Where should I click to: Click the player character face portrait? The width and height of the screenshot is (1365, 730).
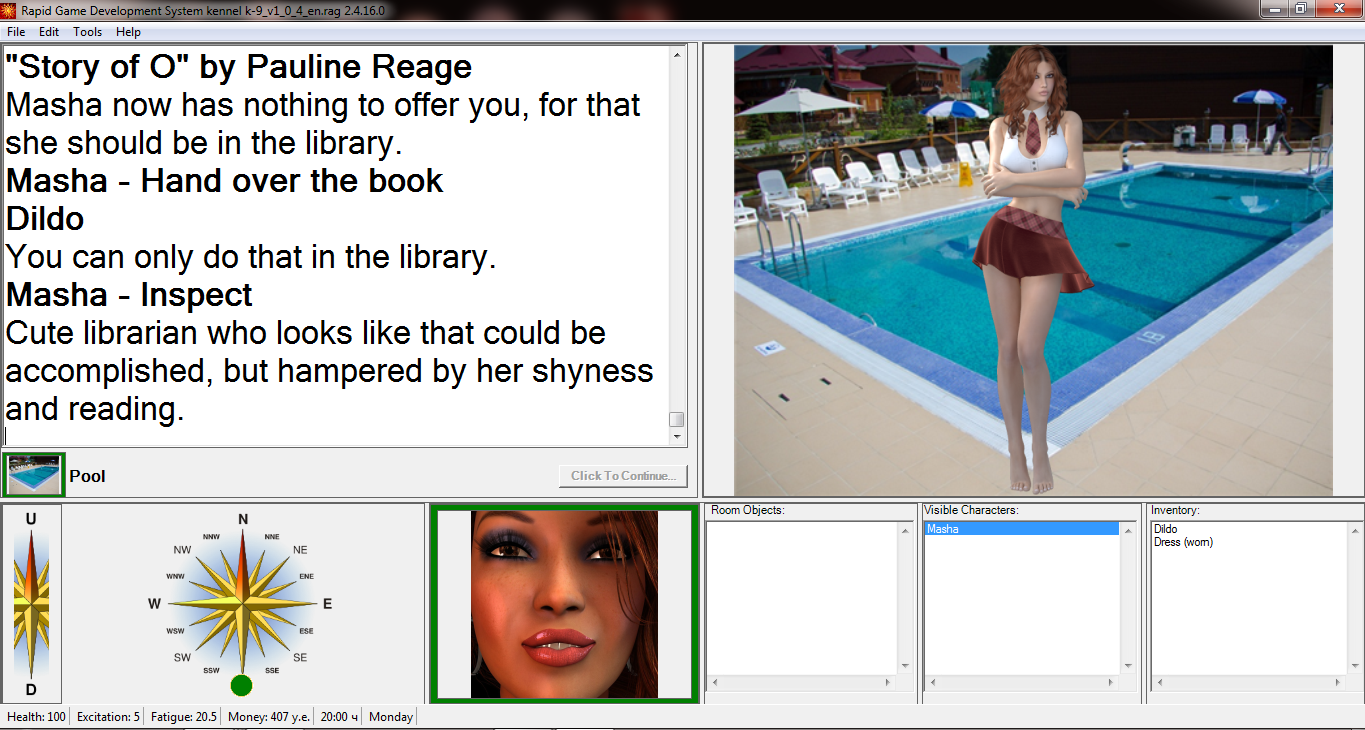[564, 604]
